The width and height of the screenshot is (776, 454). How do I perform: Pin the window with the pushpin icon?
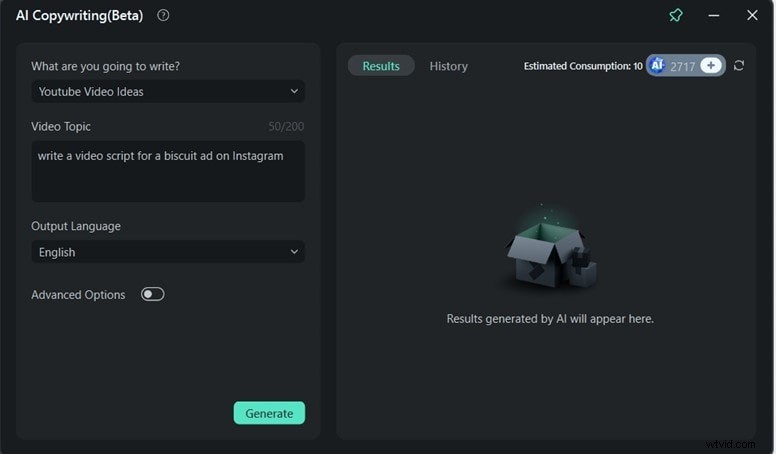click(676, 15)
